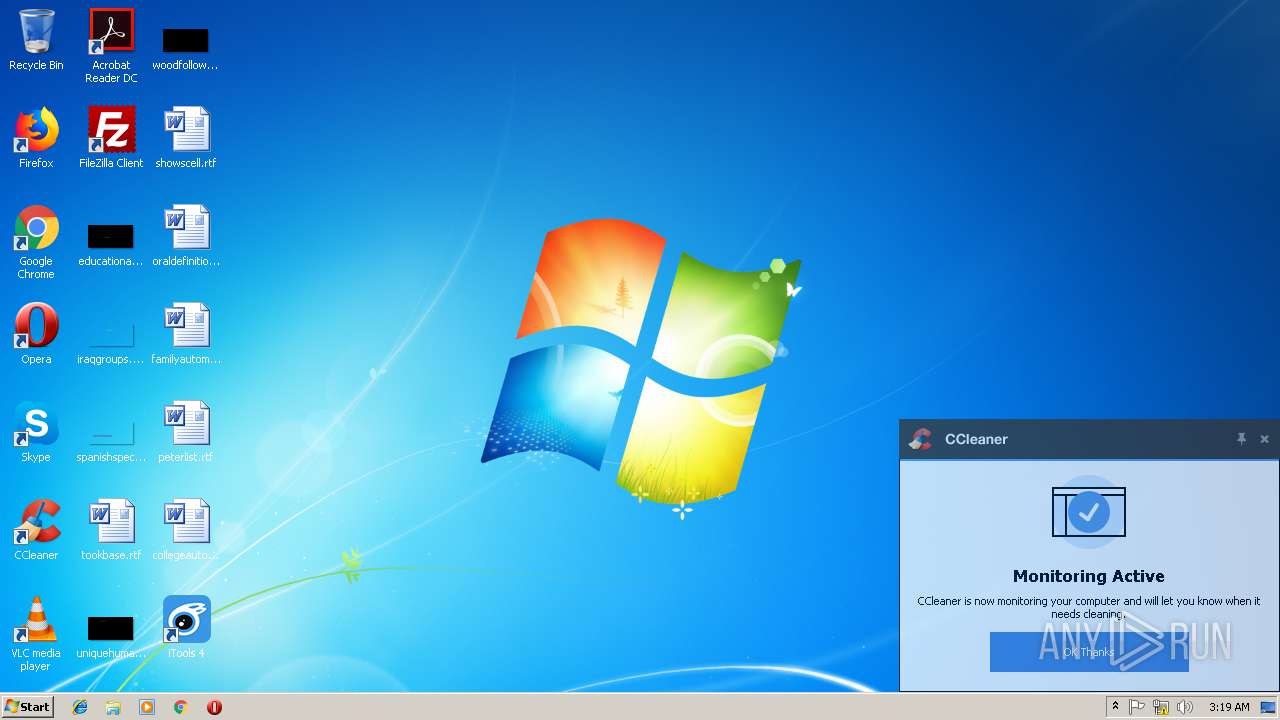Screen dimensions: 1280x720
Task: Select the educationa... desktop file
Action: [111, 244]
